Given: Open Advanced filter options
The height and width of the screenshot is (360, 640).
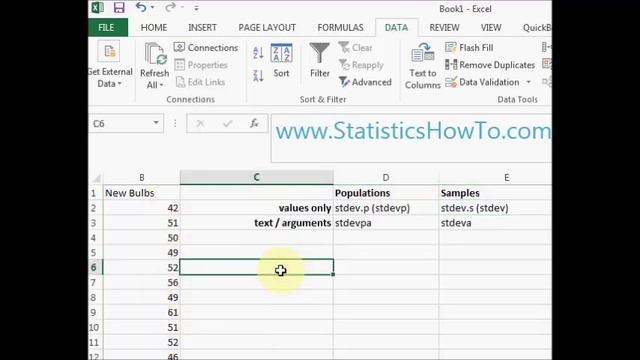Looking at the screenshot, I should pos(365,82).
